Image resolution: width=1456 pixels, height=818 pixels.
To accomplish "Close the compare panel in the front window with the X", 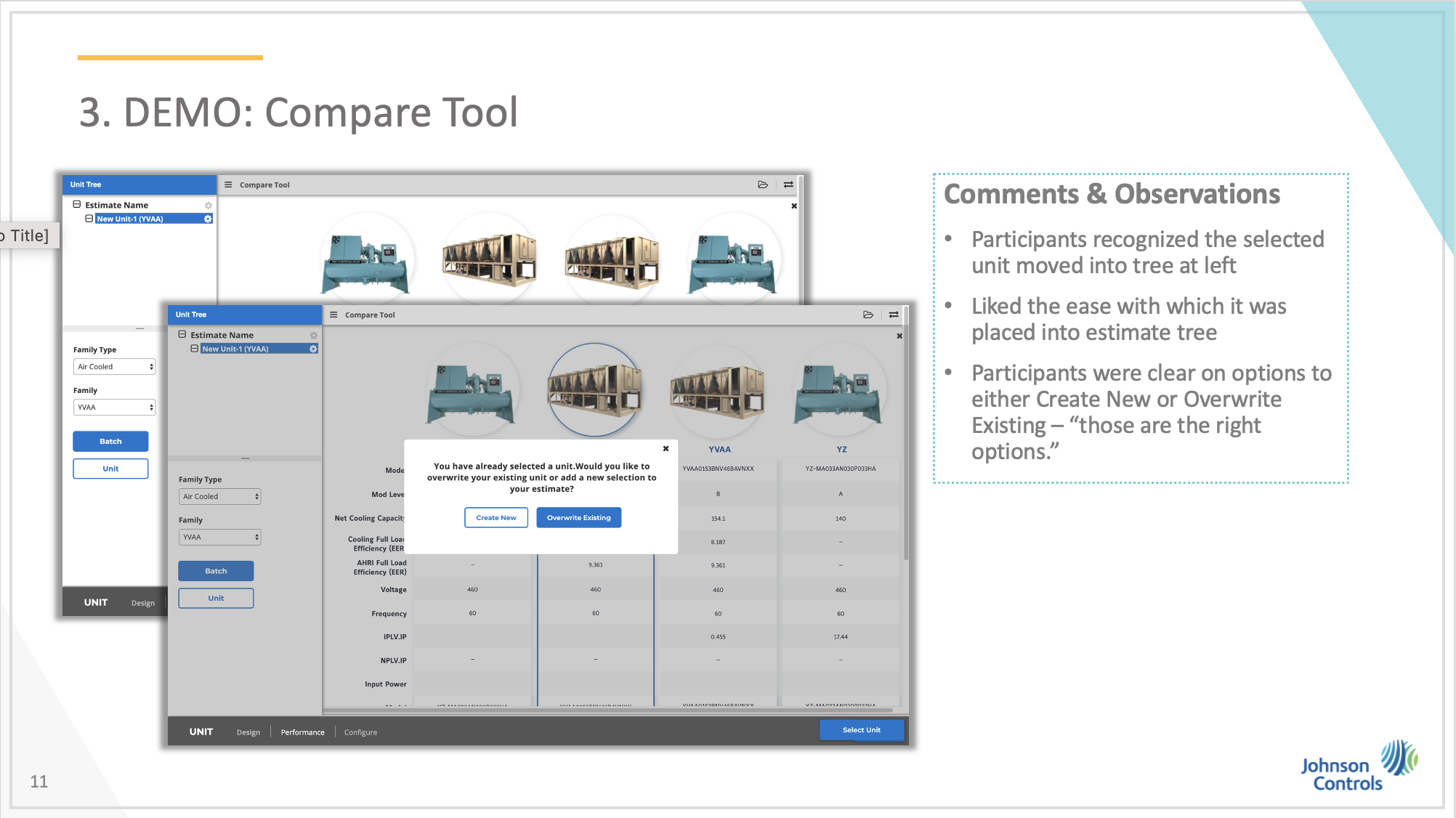I will click(899, 336).
